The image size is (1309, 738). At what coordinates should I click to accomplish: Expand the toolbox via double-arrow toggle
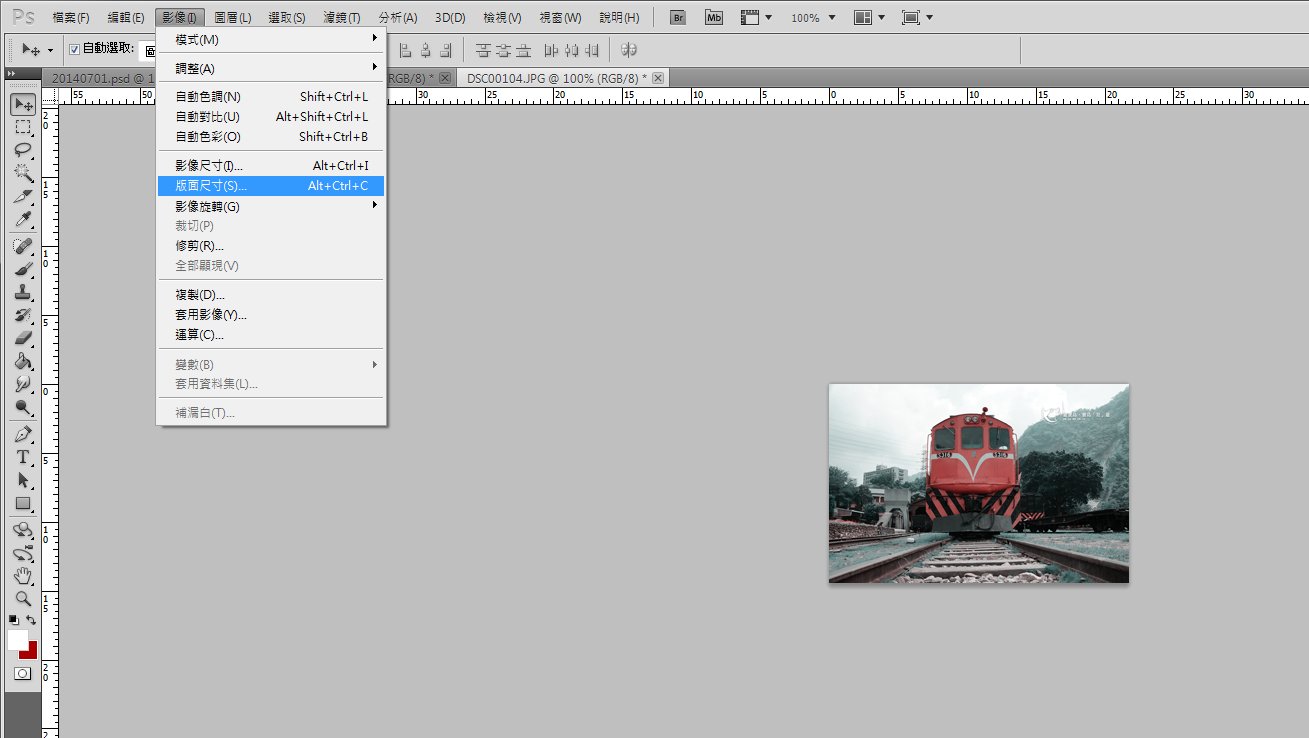(11, 74)
